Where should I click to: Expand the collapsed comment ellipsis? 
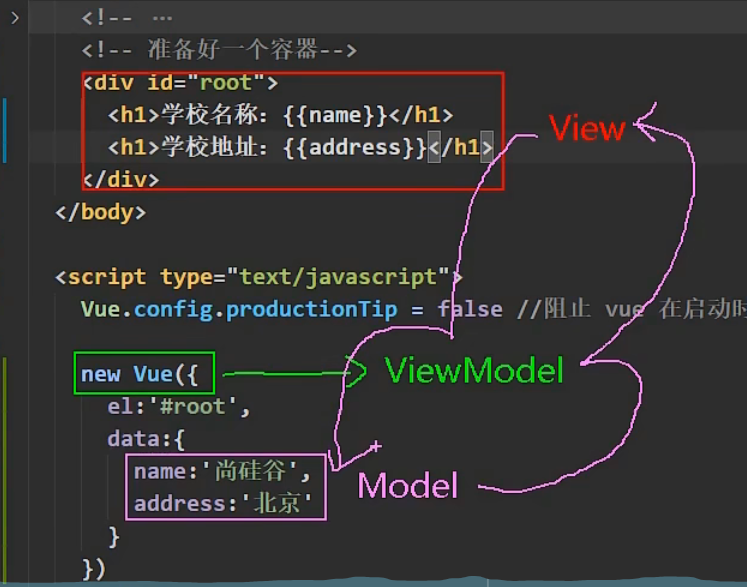point(162,18)
